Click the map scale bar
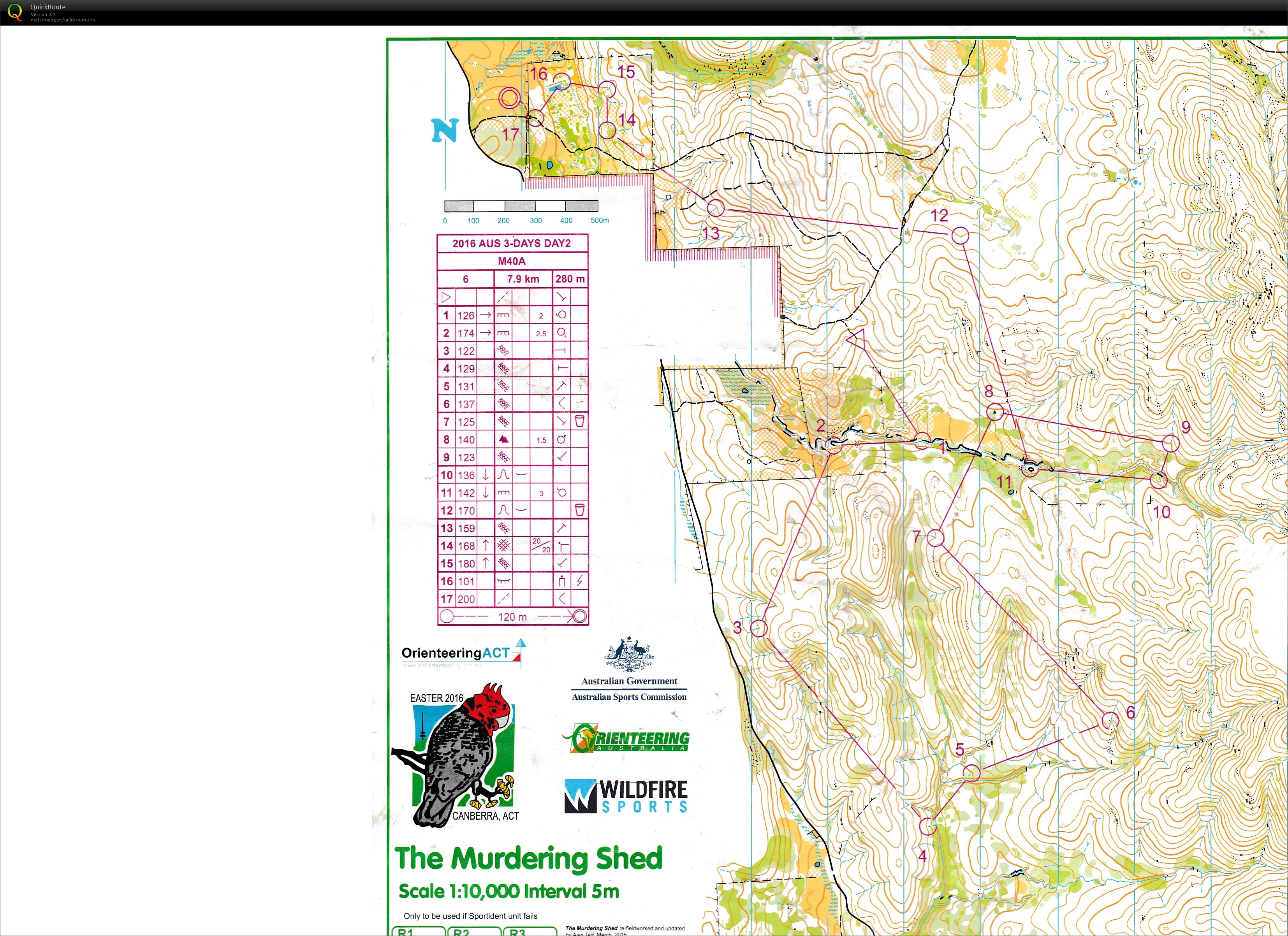The image size is (1288, 936). coord(521,206)
